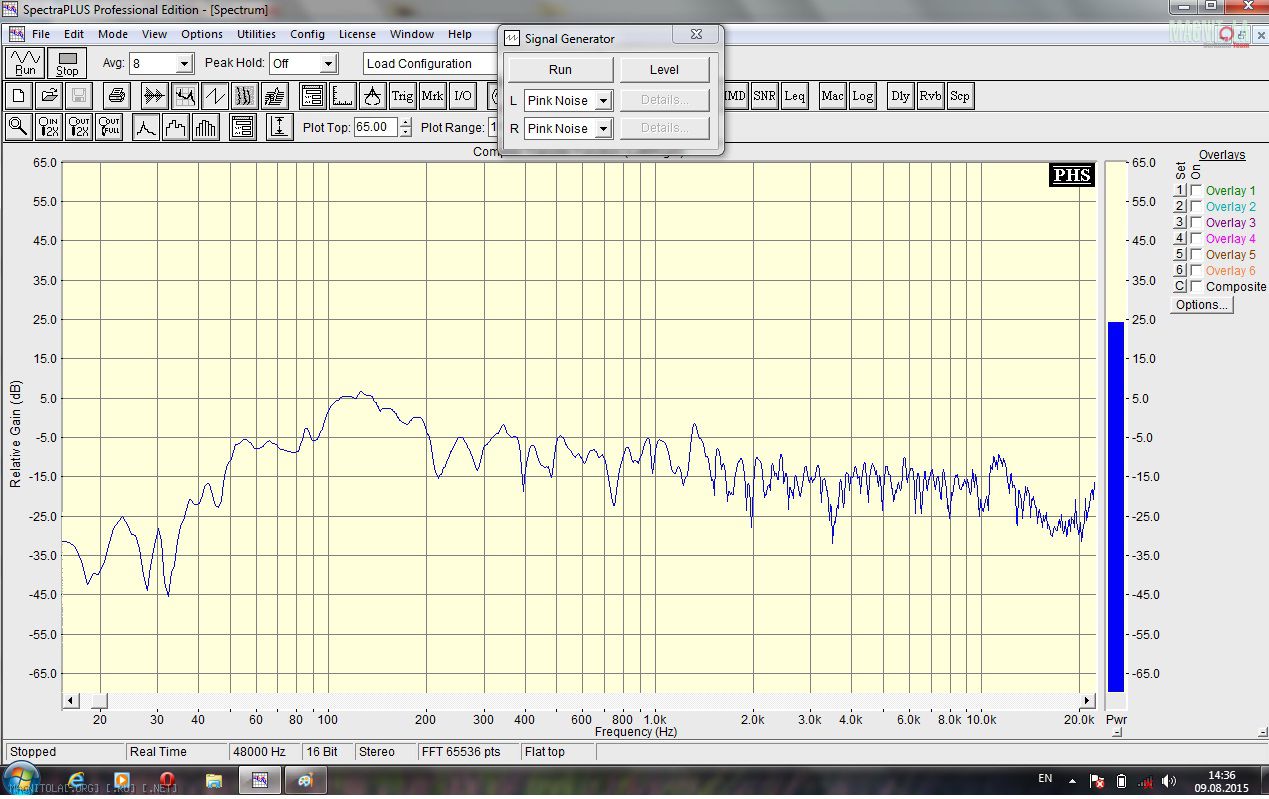Image resolution: width=1269 pixels, height=799 pixels.
Task: Click the Plot Top value field
Action: click(375, 128)
